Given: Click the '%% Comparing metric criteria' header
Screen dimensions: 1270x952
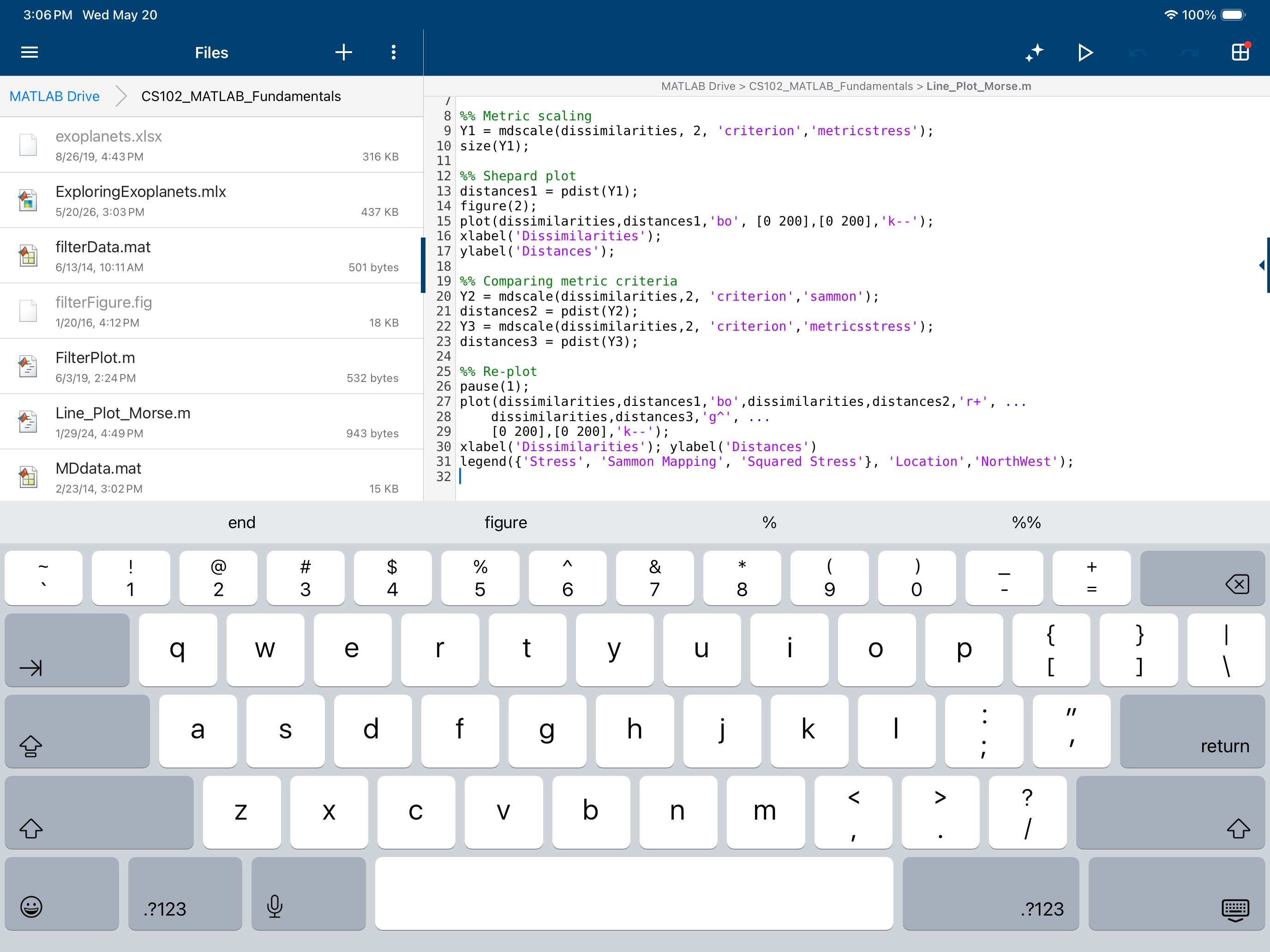Looking at the screenshot, I should coord(568,281).
